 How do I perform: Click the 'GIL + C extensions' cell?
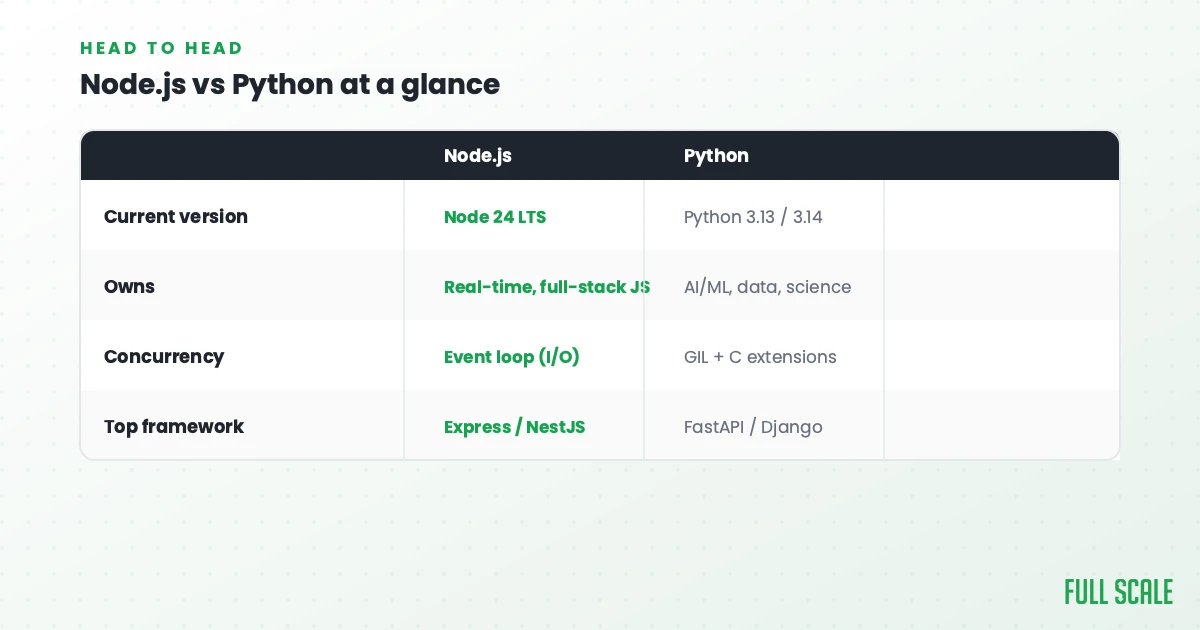[x=760, y=356]
